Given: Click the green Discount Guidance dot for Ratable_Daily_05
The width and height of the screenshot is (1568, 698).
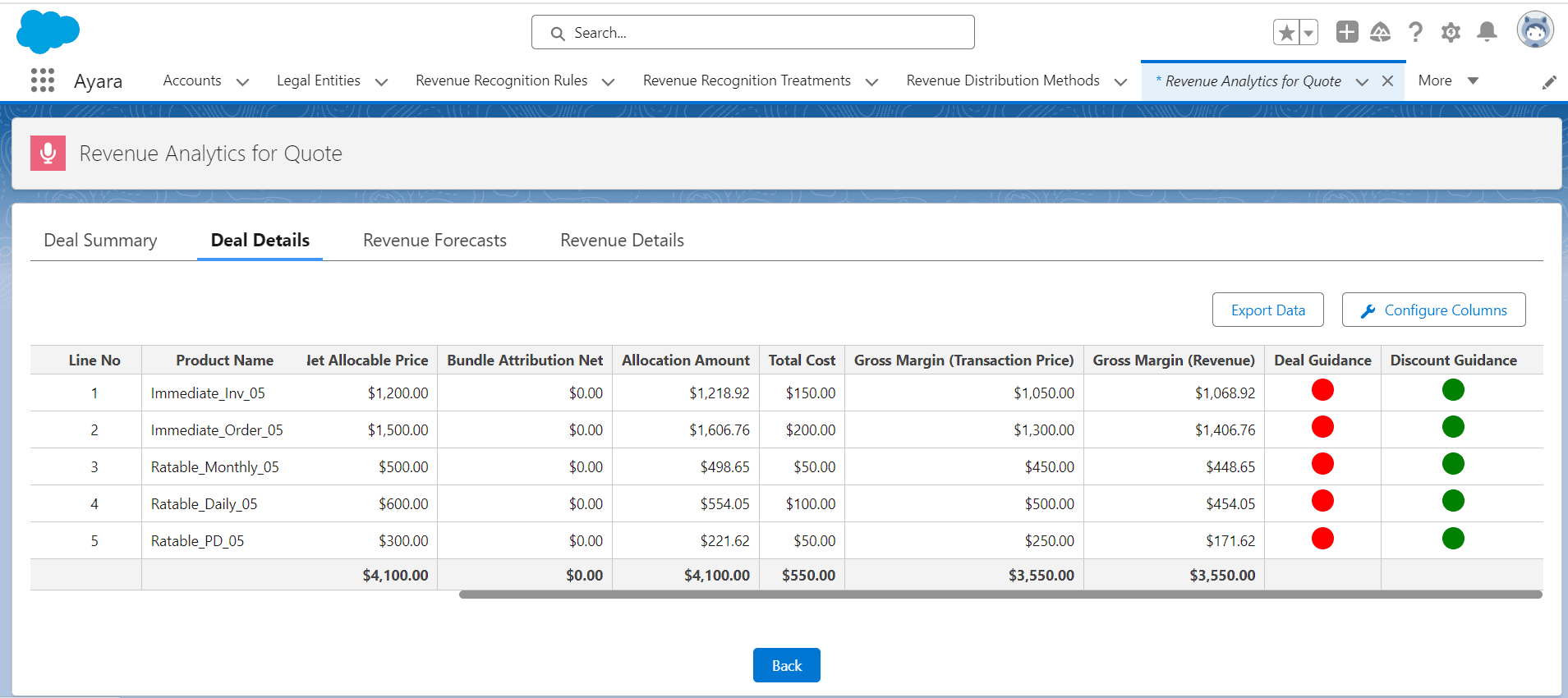Looking at the screenshot, I should click(x=1453, y=501).
